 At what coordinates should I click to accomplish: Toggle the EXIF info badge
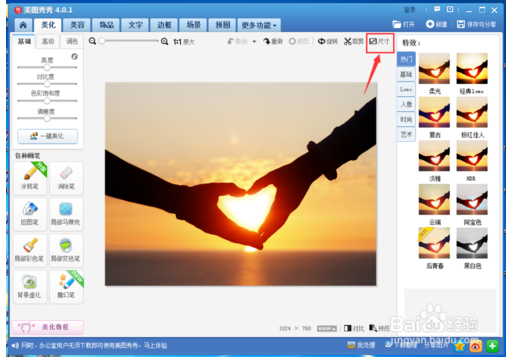pos(327,329)
